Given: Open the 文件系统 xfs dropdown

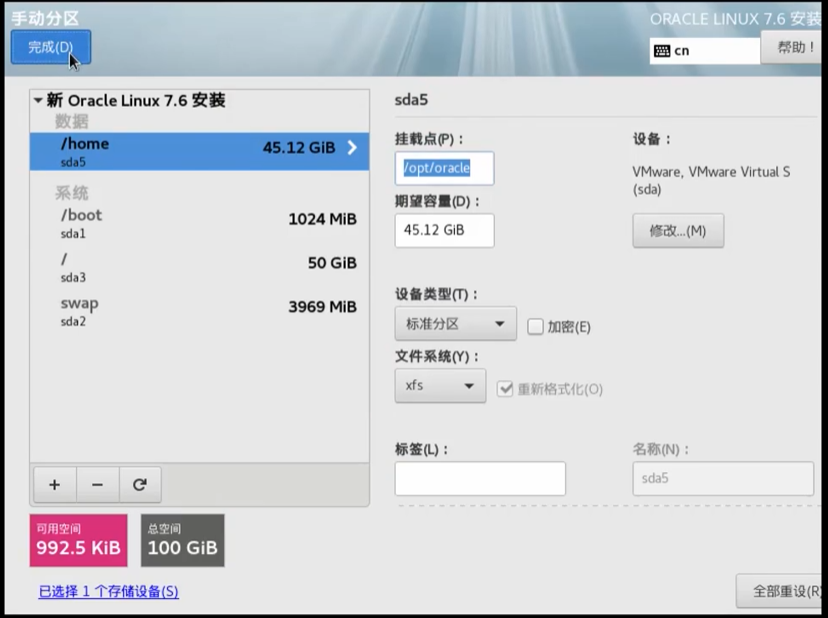Looking at the screenshot, I should click(x=440, y=386).
